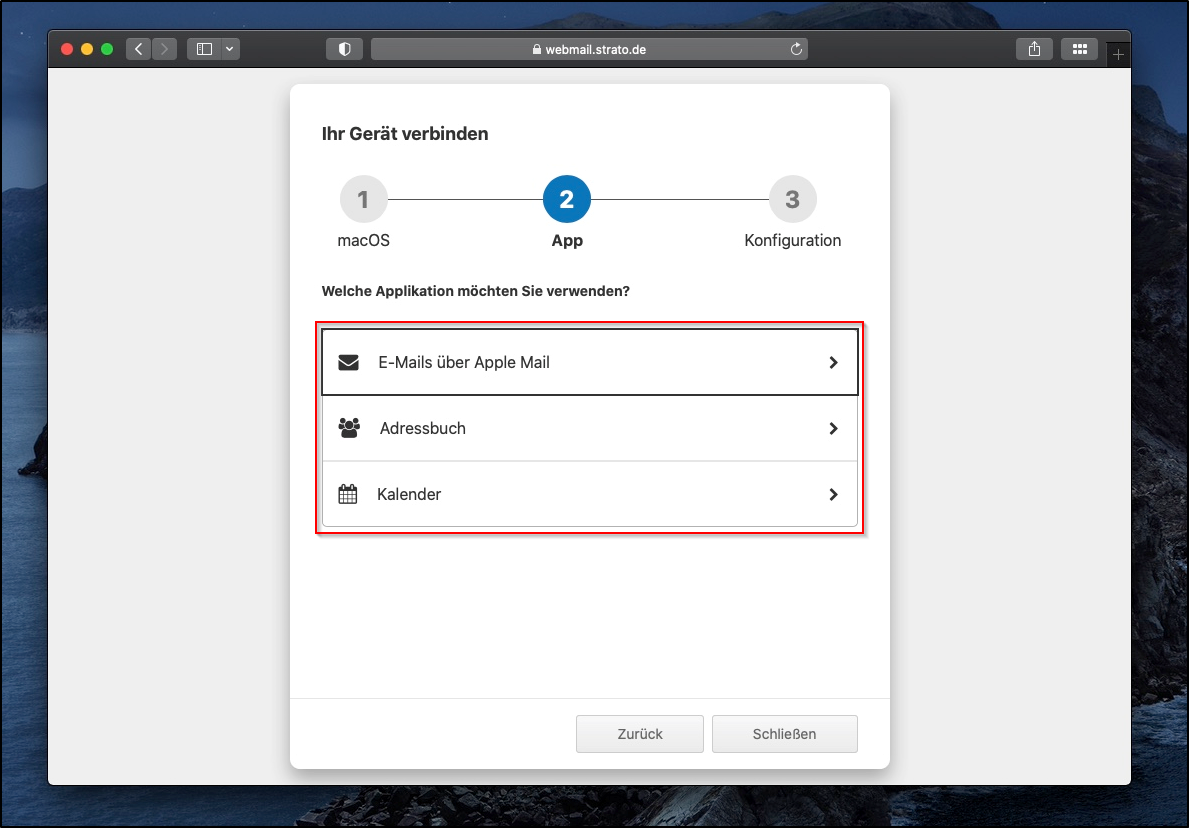
Task: Click the webmail.strato.de address bar
Action: pos(589,49)
